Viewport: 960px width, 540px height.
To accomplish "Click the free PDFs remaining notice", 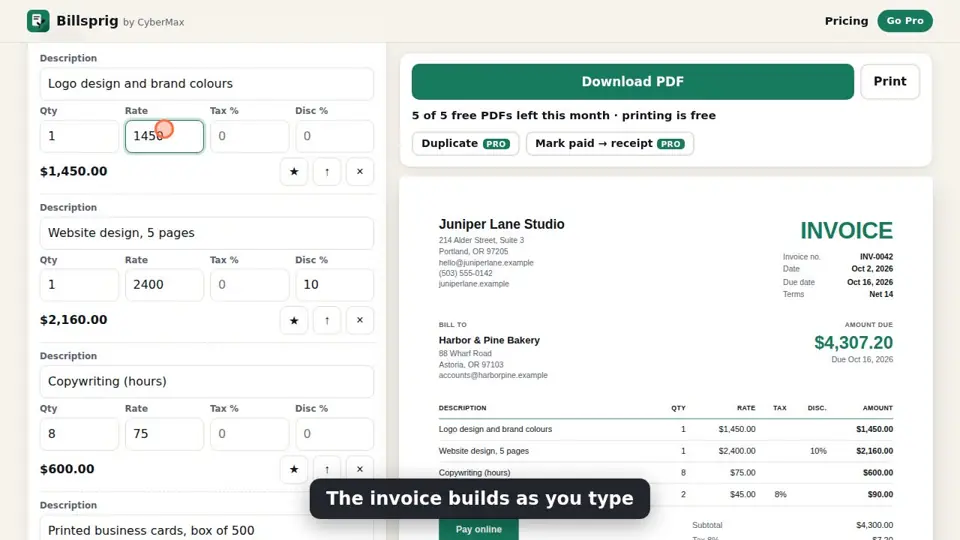I will pos(563,116).
